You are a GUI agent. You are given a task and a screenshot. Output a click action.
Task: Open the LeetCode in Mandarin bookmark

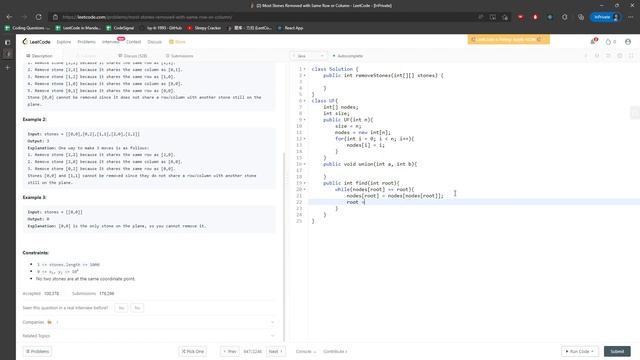point(78,28)
